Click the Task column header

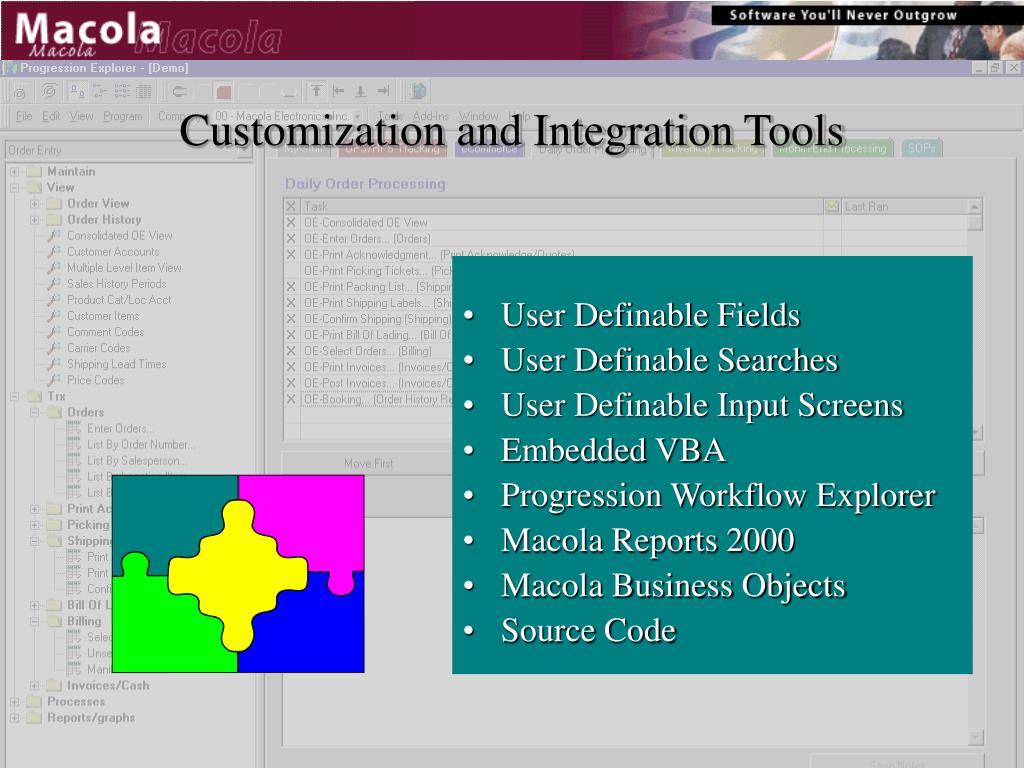[561, 206]
